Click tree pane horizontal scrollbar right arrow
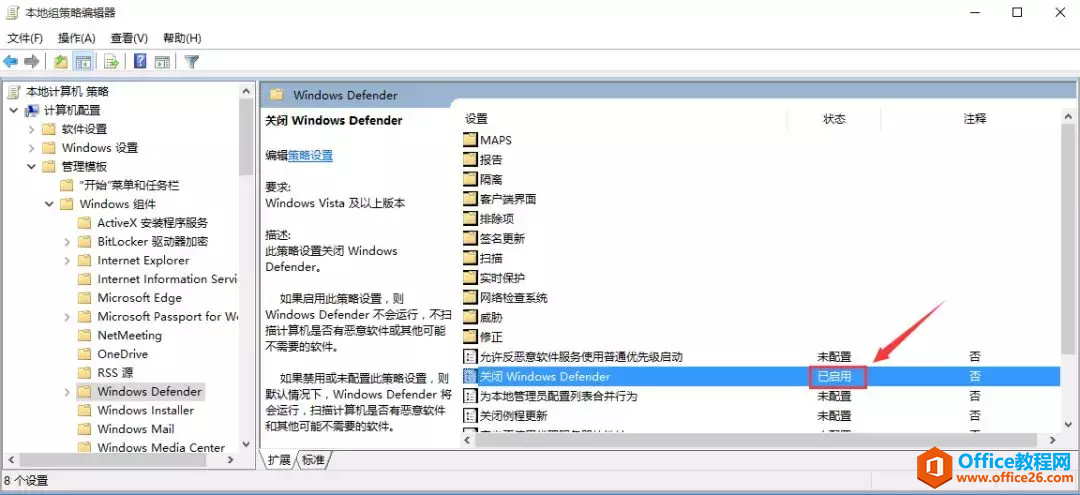 pyautogui.click(x=231, y=459)
